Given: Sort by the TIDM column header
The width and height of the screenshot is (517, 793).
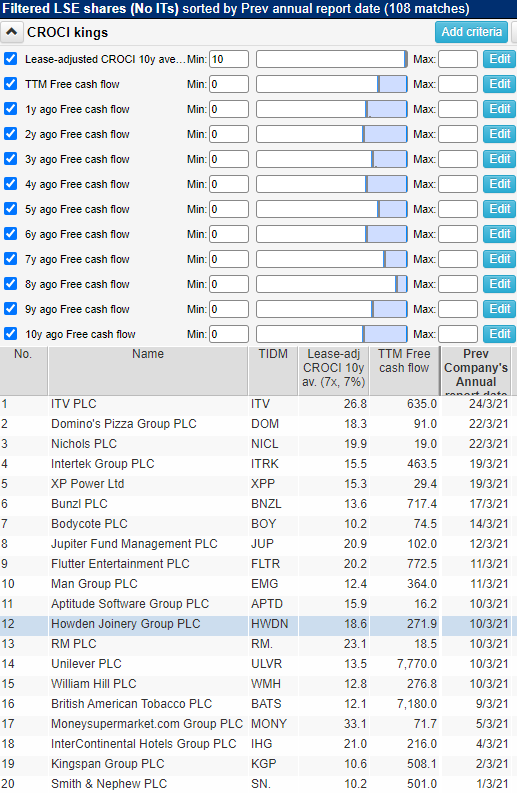Looking at the screenshot, I should [x=273, y=370].
